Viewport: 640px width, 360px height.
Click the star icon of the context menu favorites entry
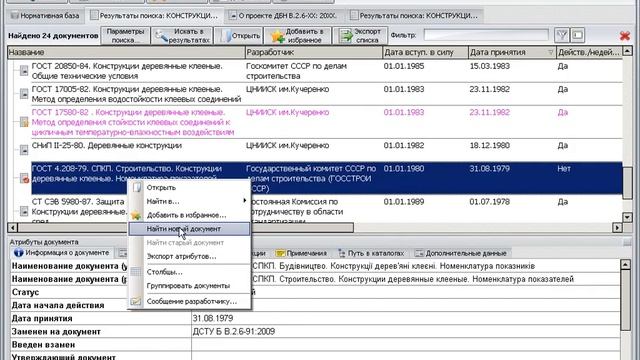pos(136,215)
